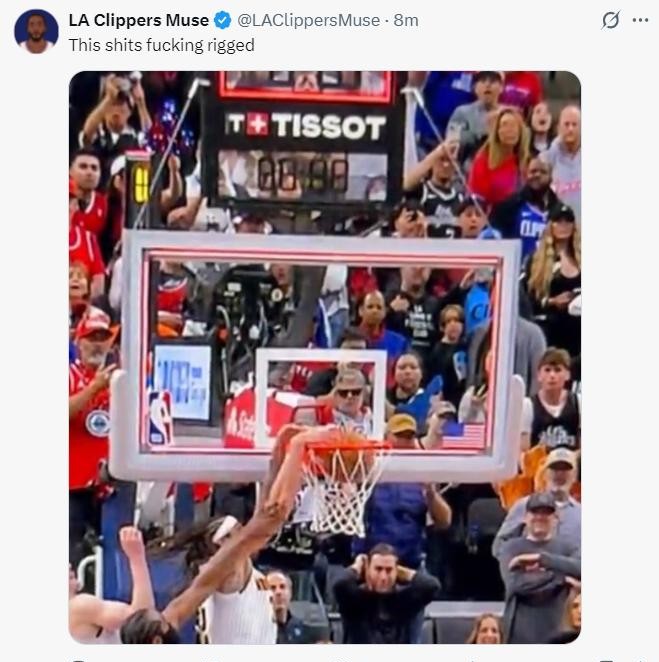The height and width of the screenshot is (662, 659).
Task: Open the attached basketball photo
Action: point(325,357)
